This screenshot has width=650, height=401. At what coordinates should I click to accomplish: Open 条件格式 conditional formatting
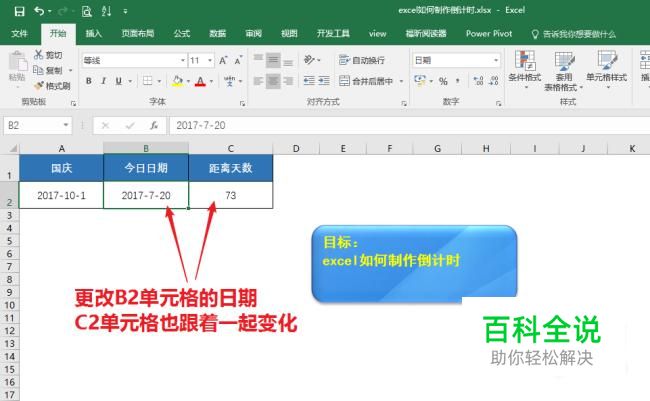(524, 69)
